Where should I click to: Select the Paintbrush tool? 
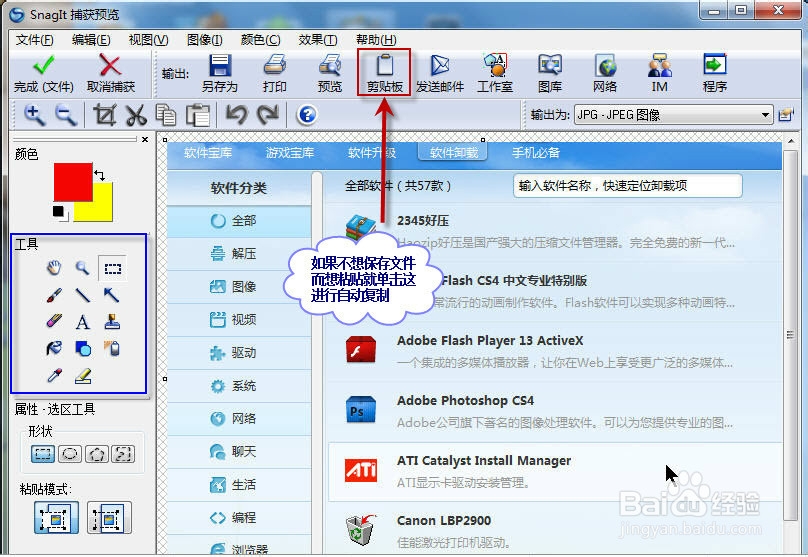point(54,295)
